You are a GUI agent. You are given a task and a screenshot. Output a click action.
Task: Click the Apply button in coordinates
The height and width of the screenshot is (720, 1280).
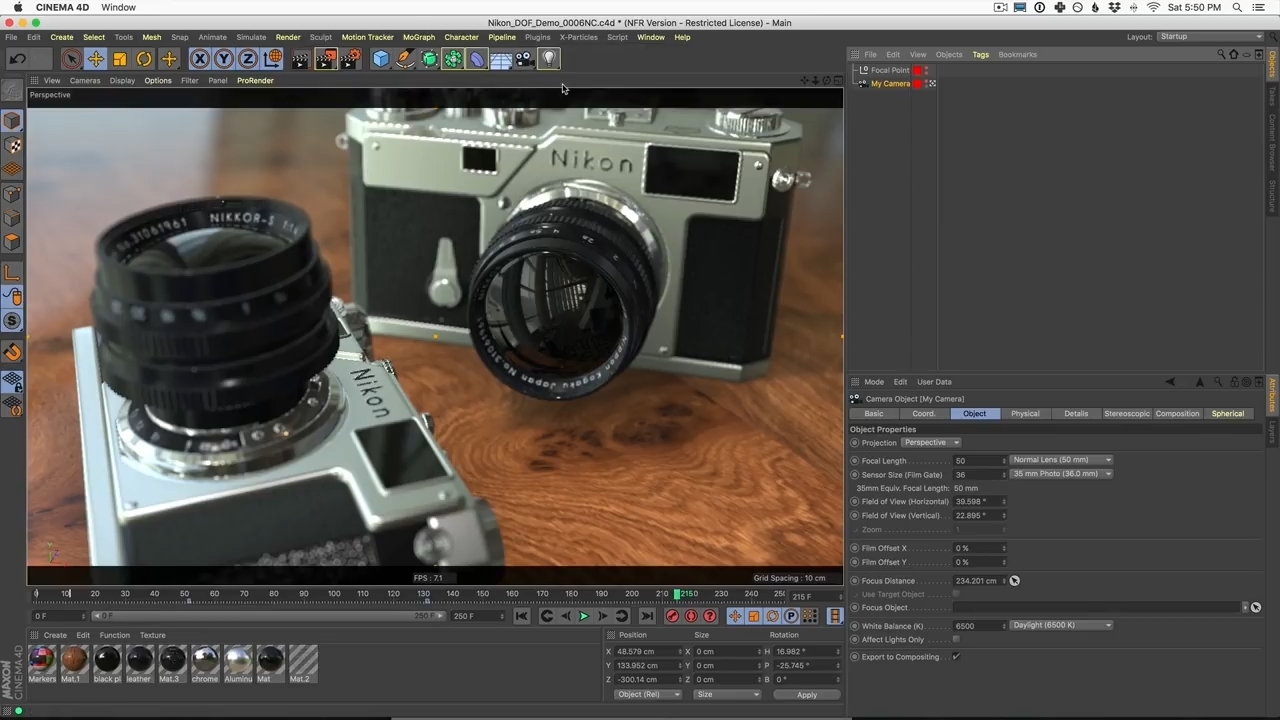coord(806,695)
